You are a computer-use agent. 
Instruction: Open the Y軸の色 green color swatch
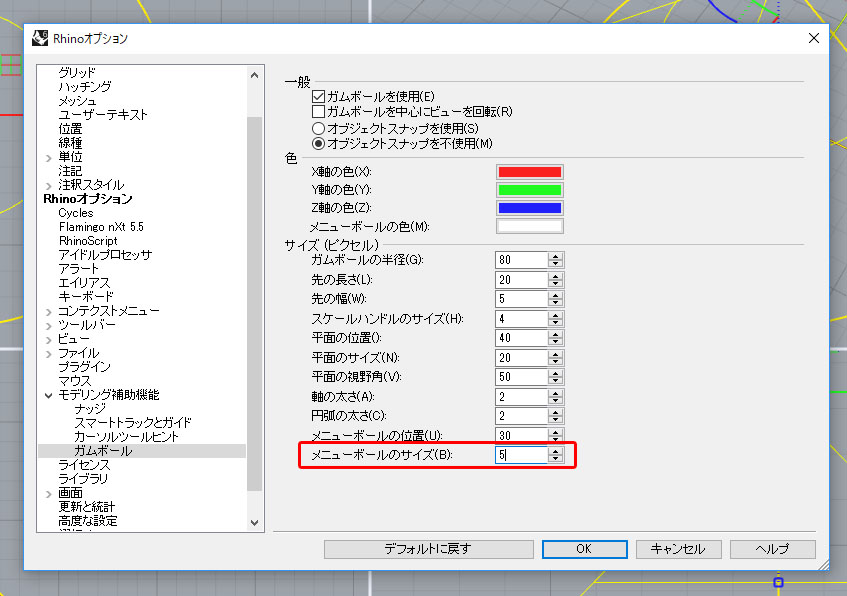pos(529,190)
